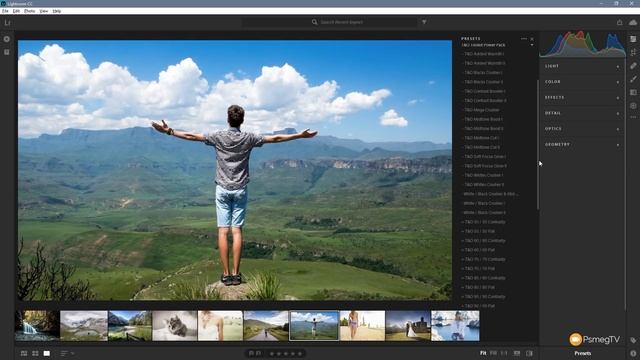This screenshot has height=360, width=640.
Task: Open the File menu
Action: (5, 11)
